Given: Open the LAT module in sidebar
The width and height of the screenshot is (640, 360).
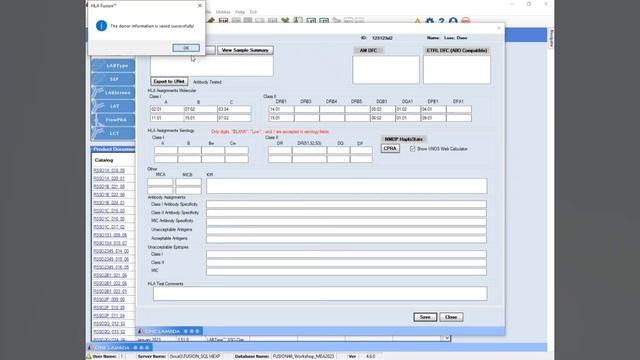Looking at the screenshot, I should coord(113,106).
